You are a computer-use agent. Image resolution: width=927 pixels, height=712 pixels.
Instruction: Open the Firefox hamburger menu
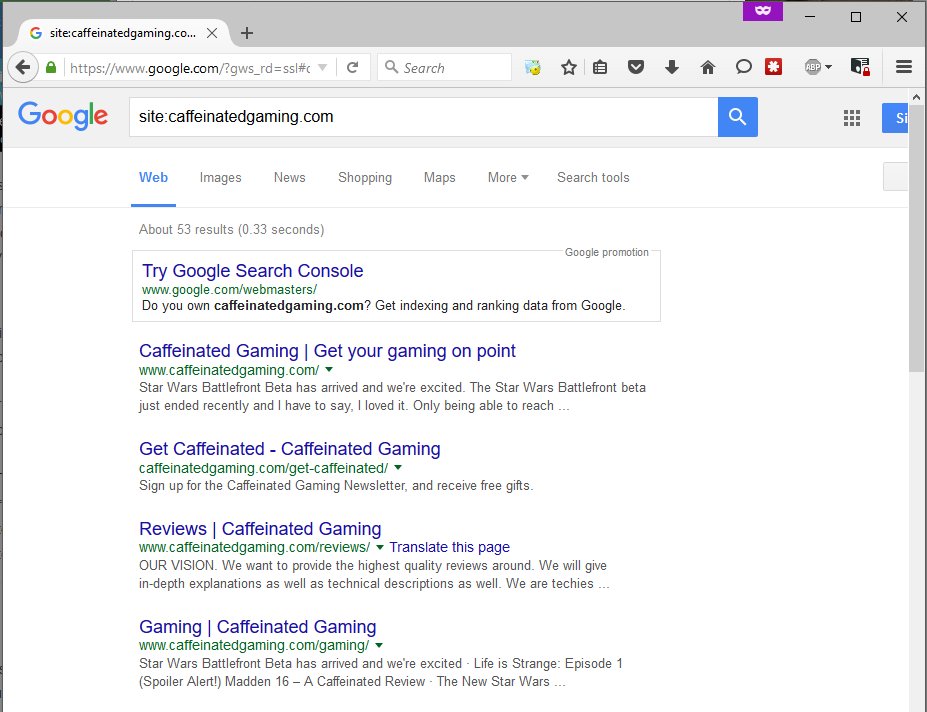(904, 67)
